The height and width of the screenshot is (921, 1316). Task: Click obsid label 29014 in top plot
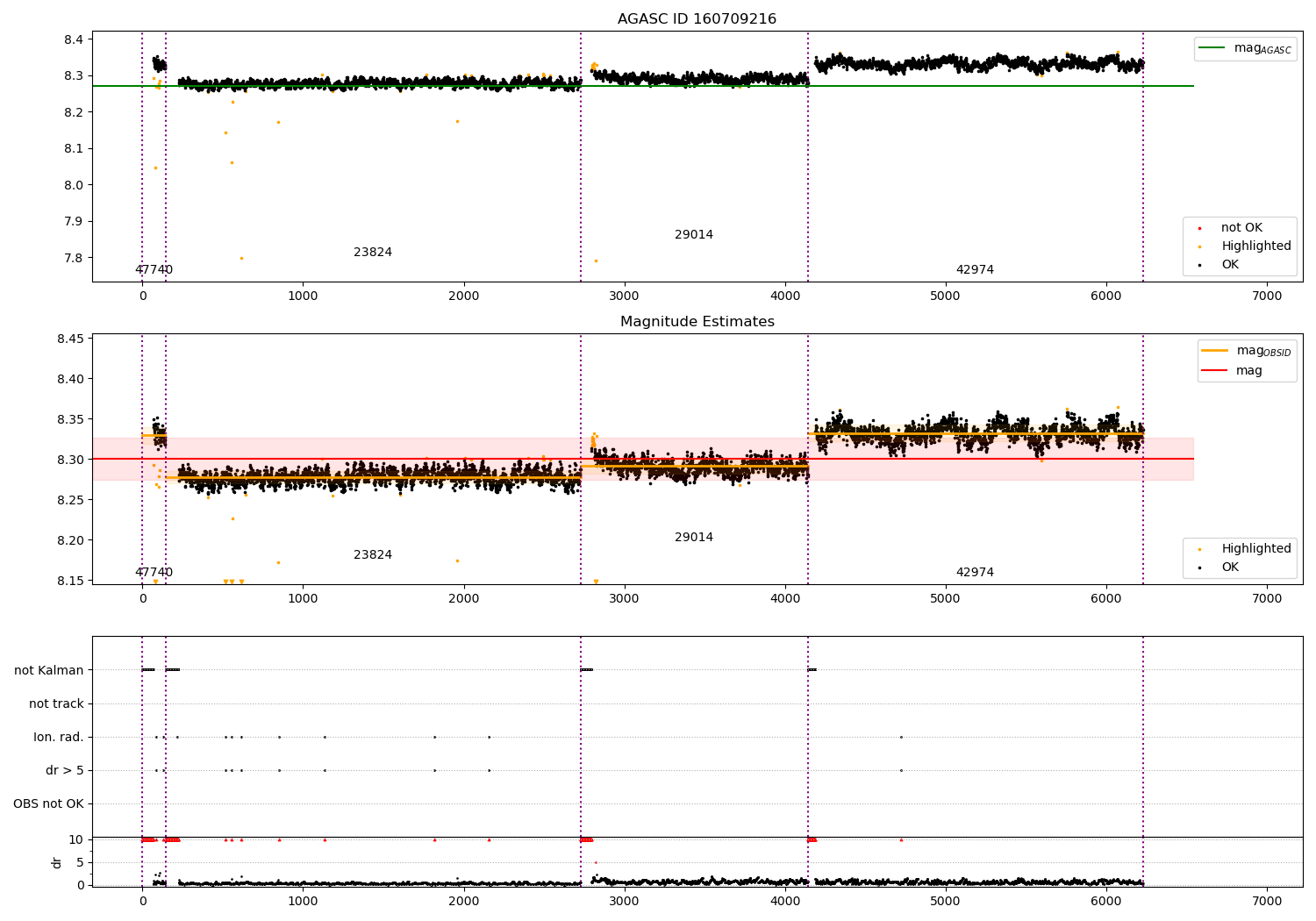tap(694, 235)
